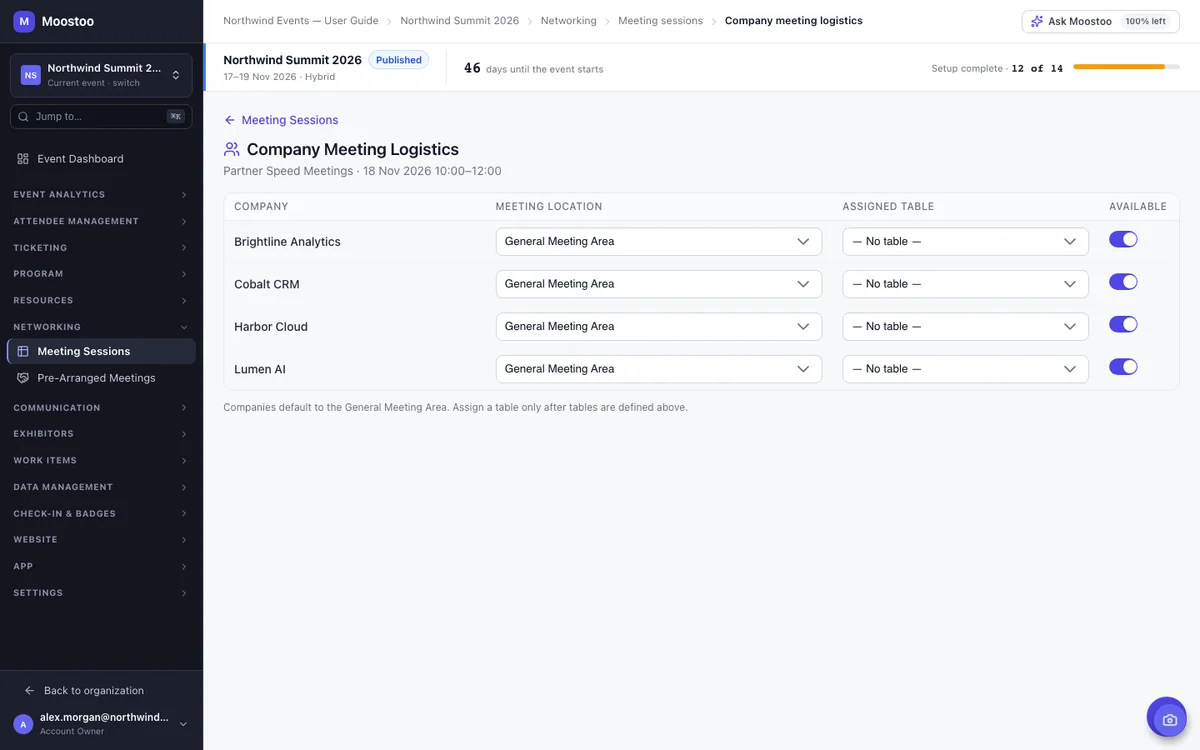Toggle the Available switch for Cobalt CRM
The image size is (1200, 750).
coord(1123,282)
